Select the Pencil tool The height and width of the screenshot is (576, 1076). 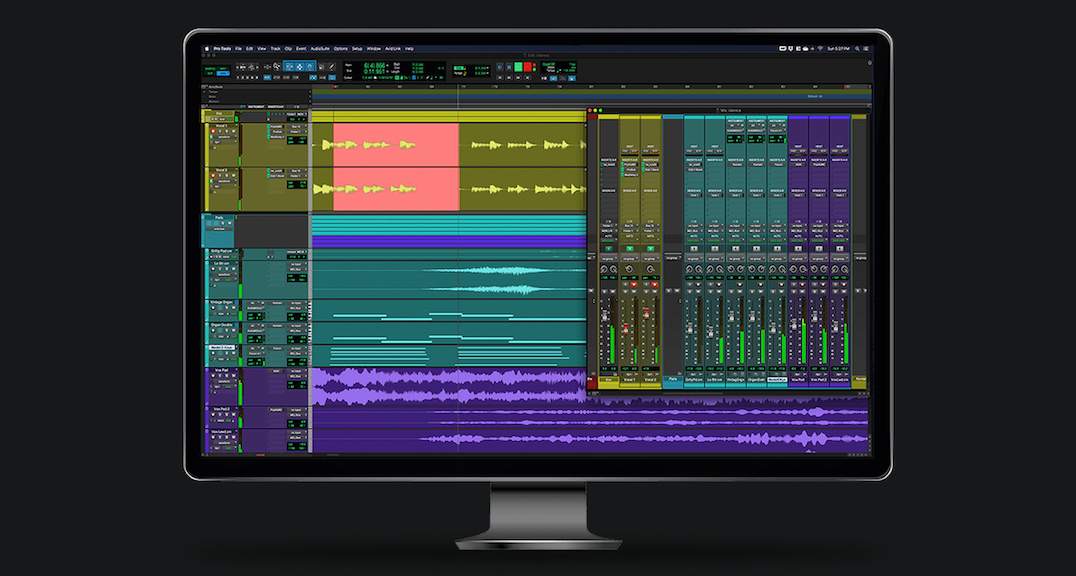coord(331,66)
